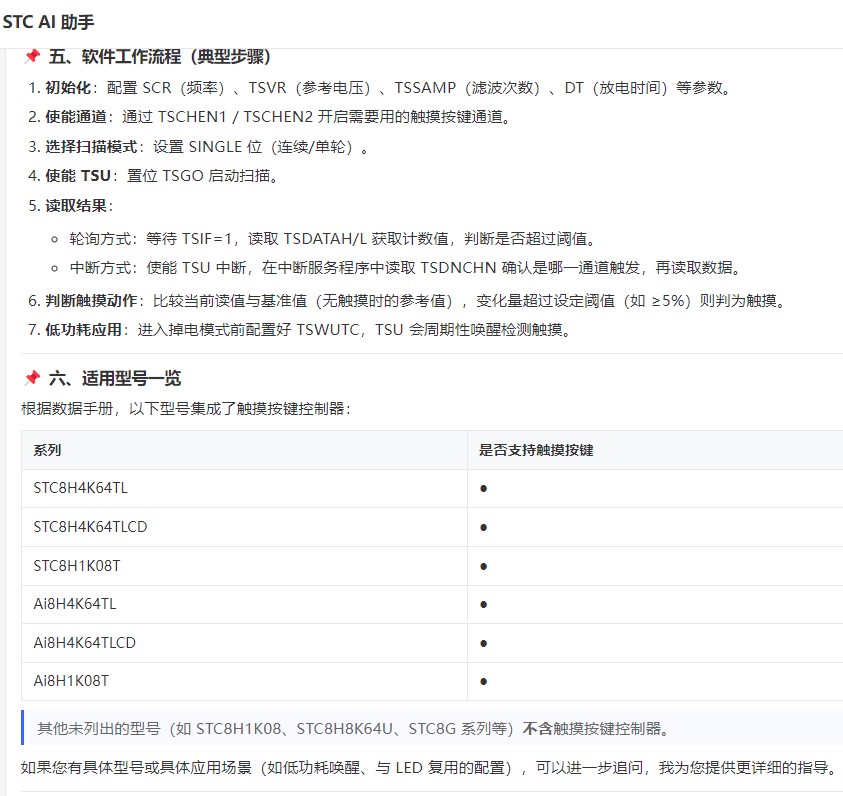
Task: Click the support dot in Ai8H4K64TL row
Action: click(483, 605)
